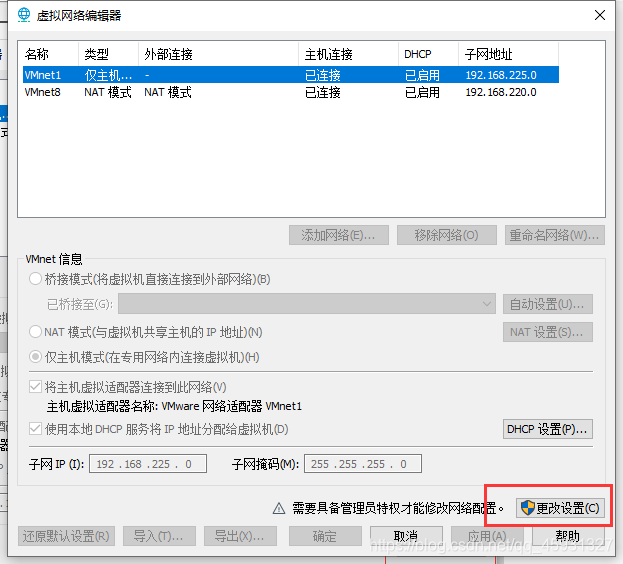The height and width of the screenshot is (564, 623).
Task: Click the DHCP column header
Action: pyautogui.click(x=428, y=54)
